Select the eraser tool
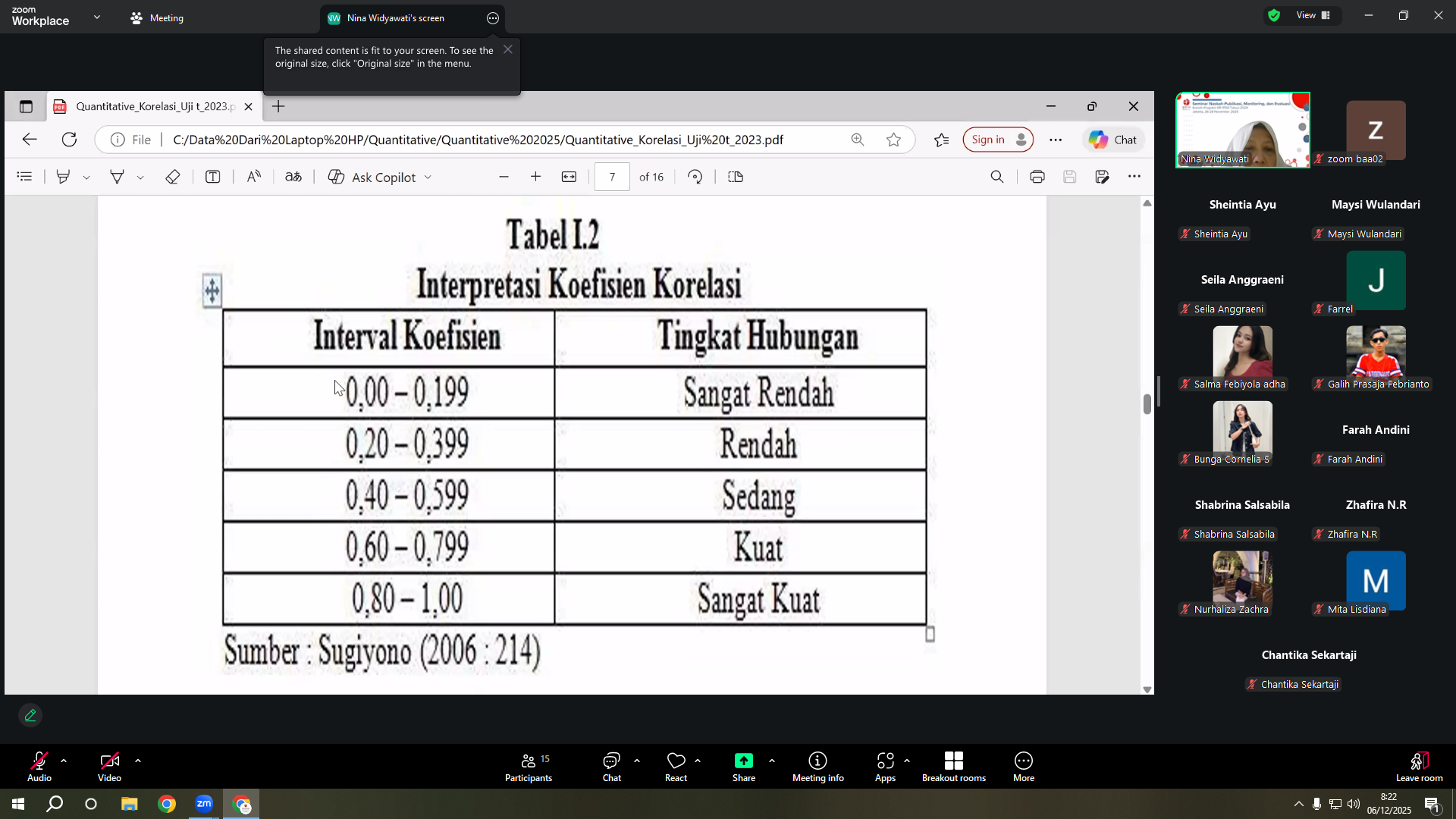 (x=173, y=177)
